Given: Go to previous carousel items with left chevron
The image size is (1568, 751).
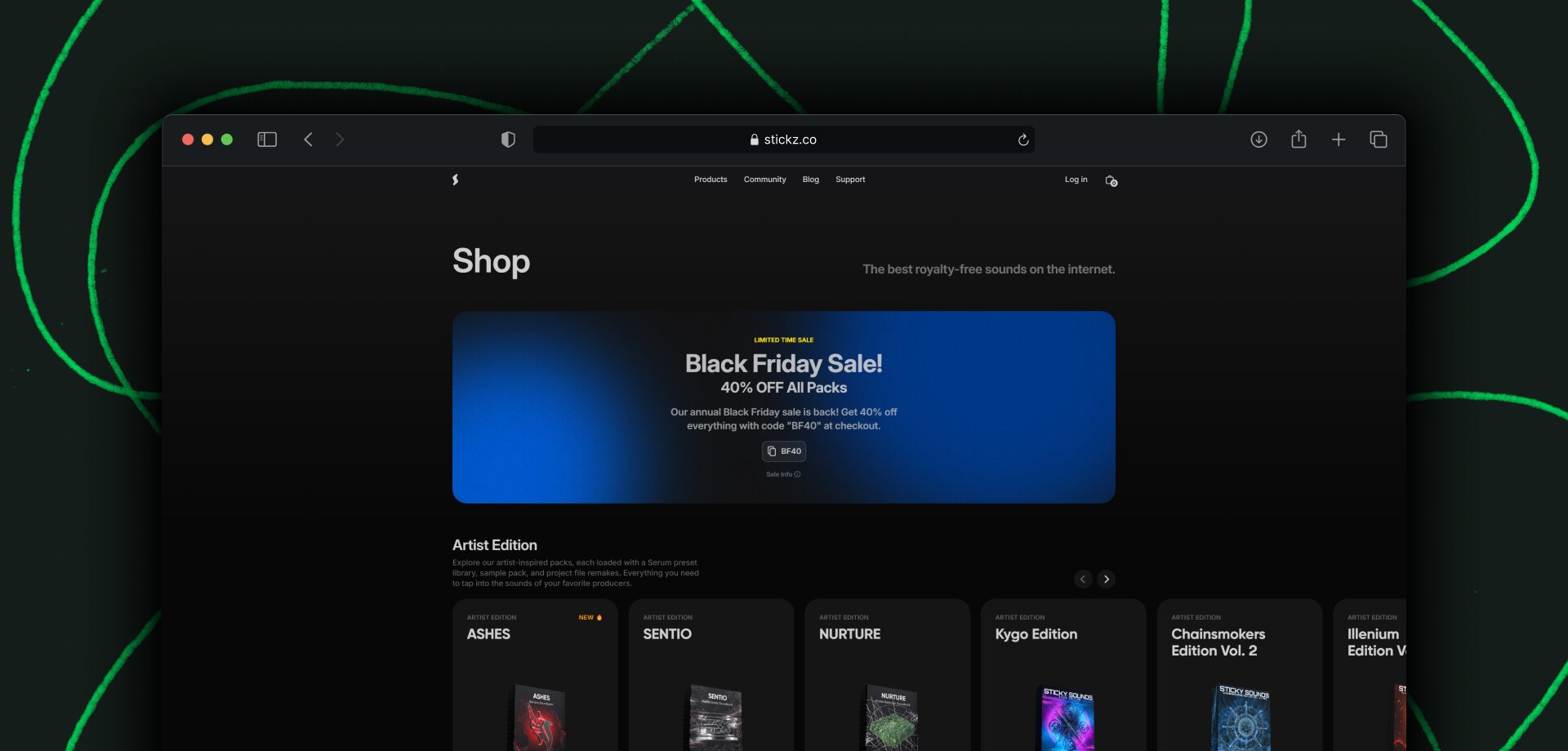Looking at the screenshot, I should [x=1083, y=579].
